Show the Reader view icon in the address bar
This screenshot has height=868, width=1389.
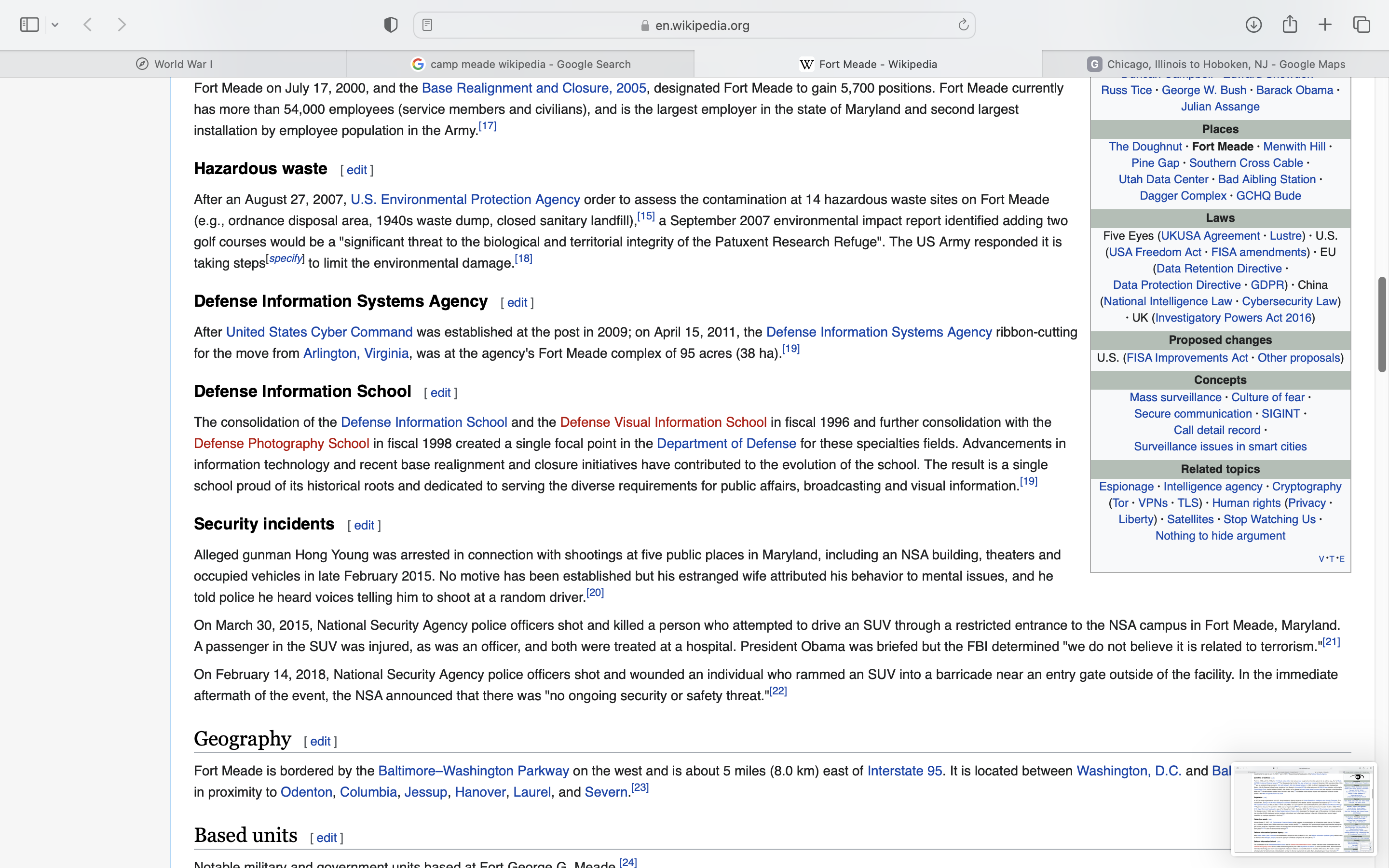click(427, 25)
